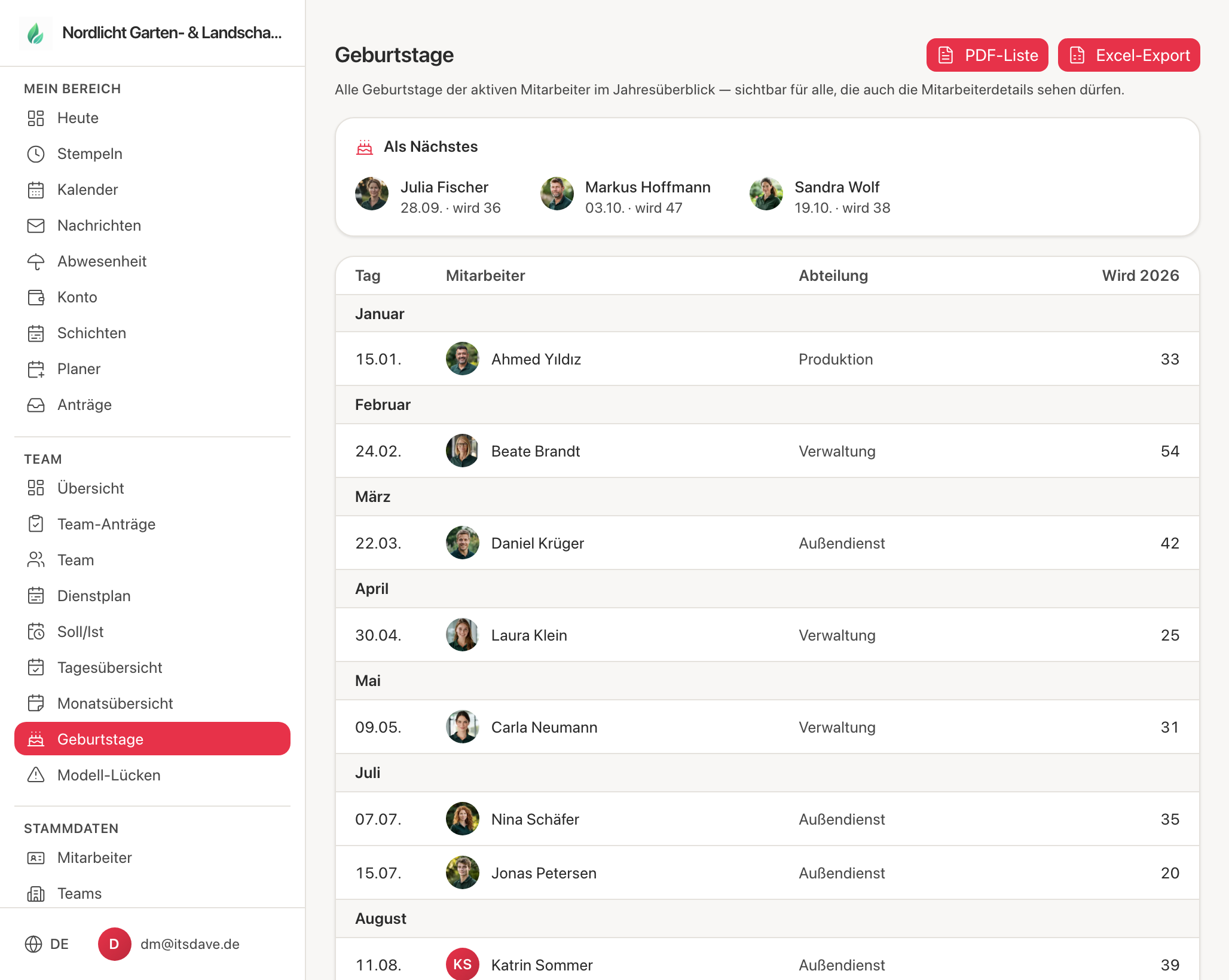Click the Mitarbeiter ID card icon
This screenshot has height=980, width=1229.
(36, 858)
